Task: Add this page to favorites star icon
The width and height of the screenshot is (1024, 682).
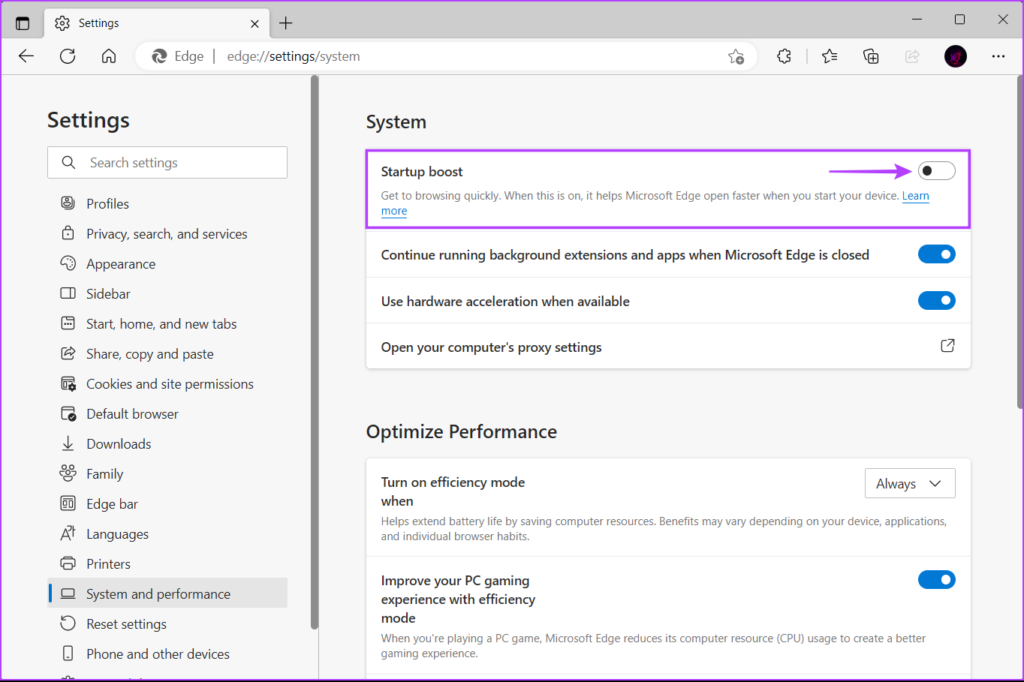Action: point(736,57)
